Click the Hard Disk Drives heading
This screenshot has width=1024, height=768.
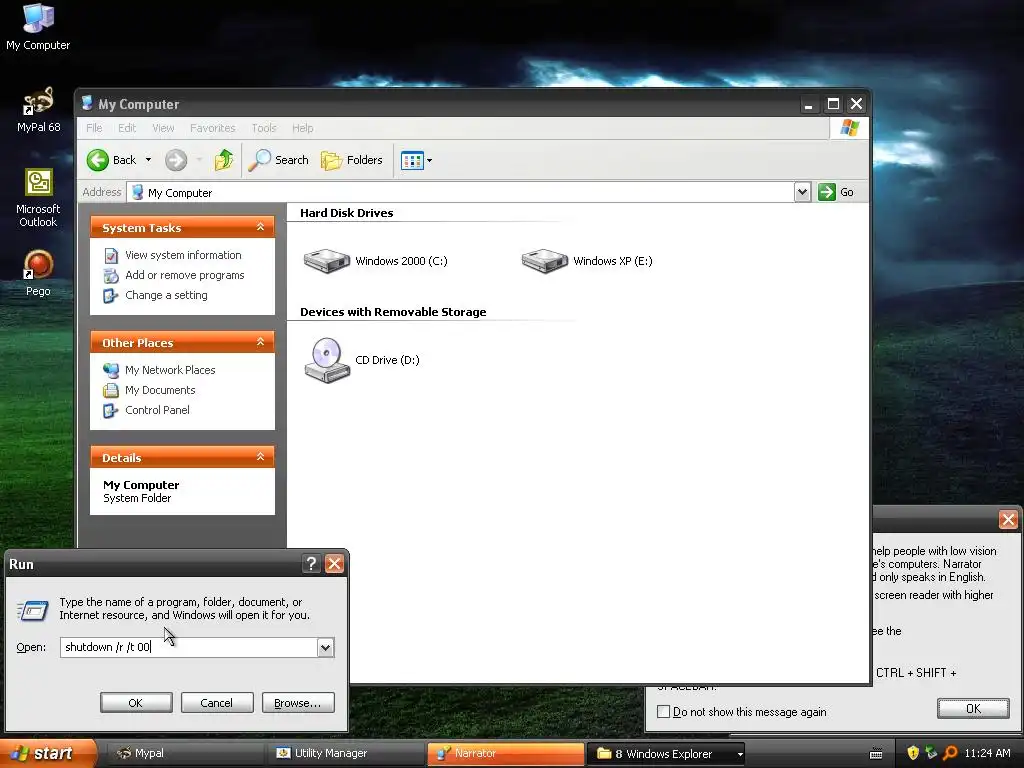click(x=347, y=213)
